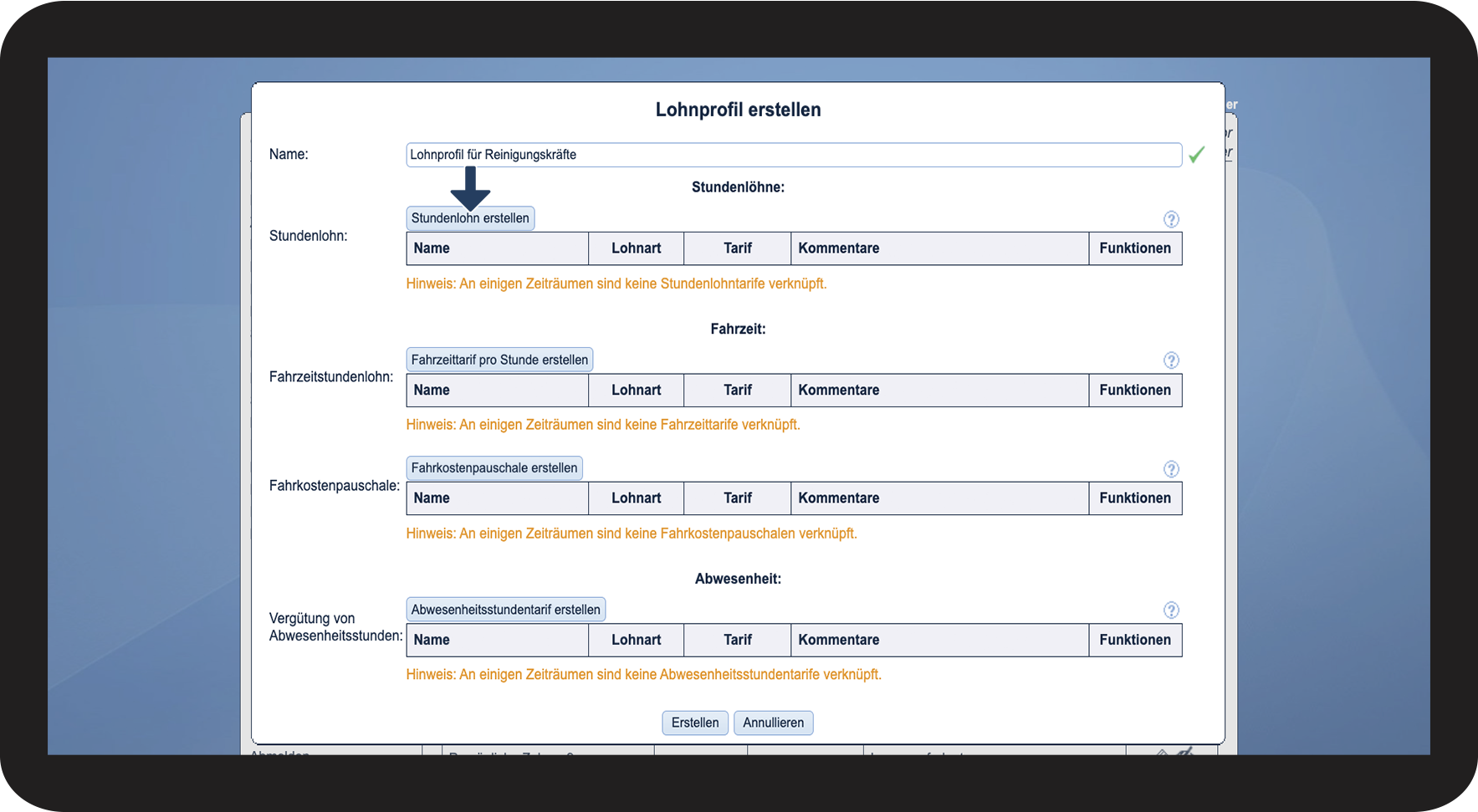This screenshot has height=812, width=1478.
Task: Select 'Tarif' header in Fahrkostenpauschale table
Action: click(x=738, y=498)
